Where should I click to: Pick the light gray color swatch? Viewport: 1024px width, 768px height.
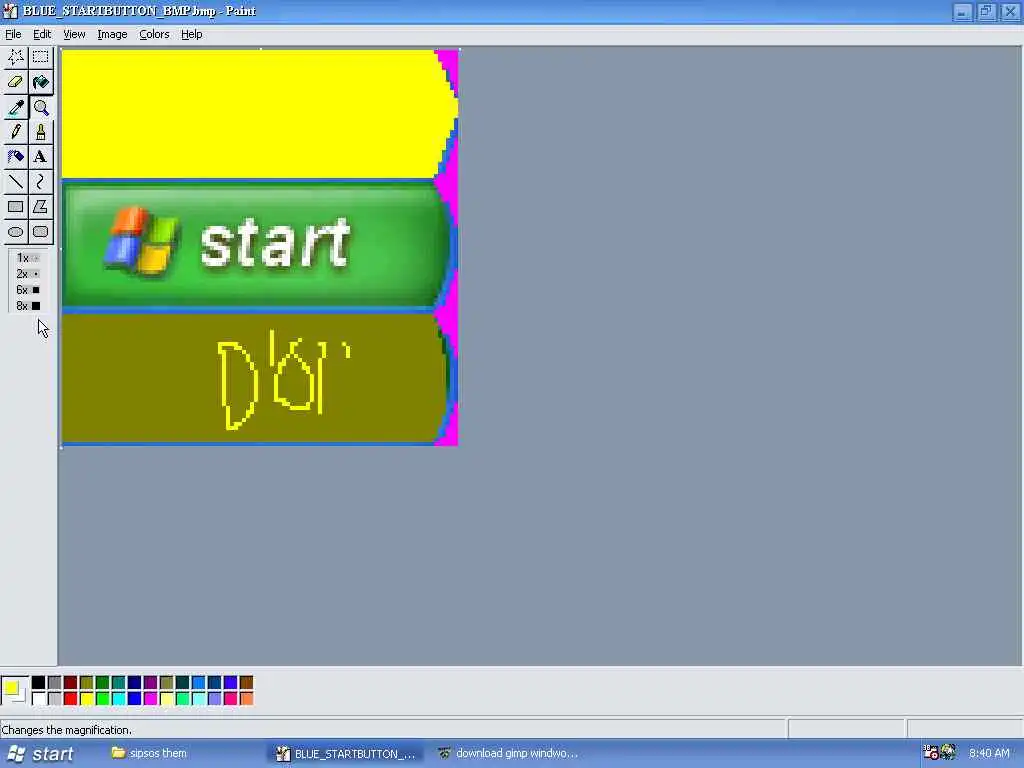point(54,699)
